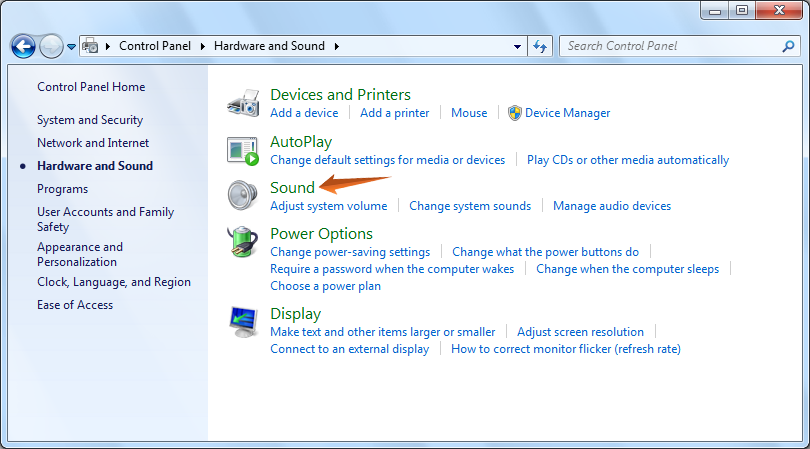Click Change when the computer sleeps
Image resolution: width=810 pixels, height=449 pixels.
[628, 269]
